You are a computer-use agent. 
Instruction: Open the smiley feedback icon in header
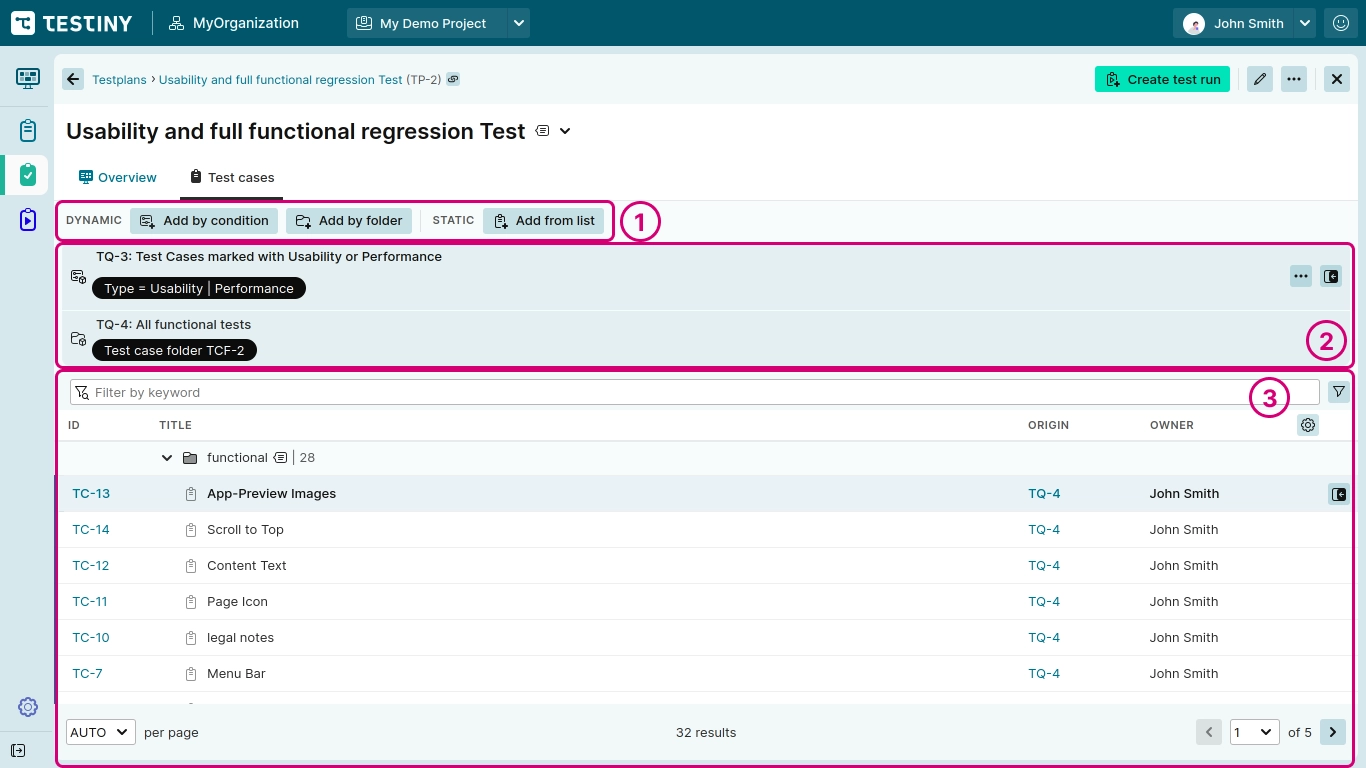coord(1341,23)
